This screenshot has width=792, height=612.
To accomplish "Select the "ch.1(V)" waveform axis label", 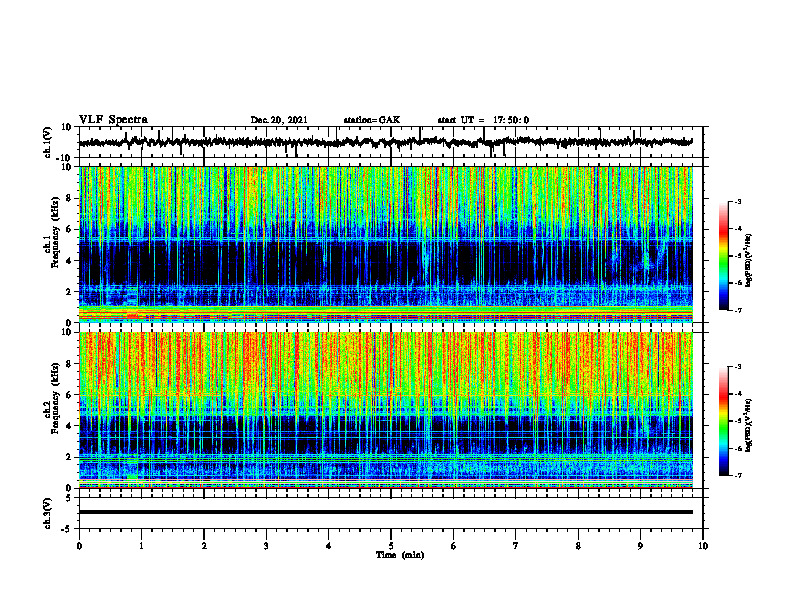I will pyautogui.click(x=47, y=142).
